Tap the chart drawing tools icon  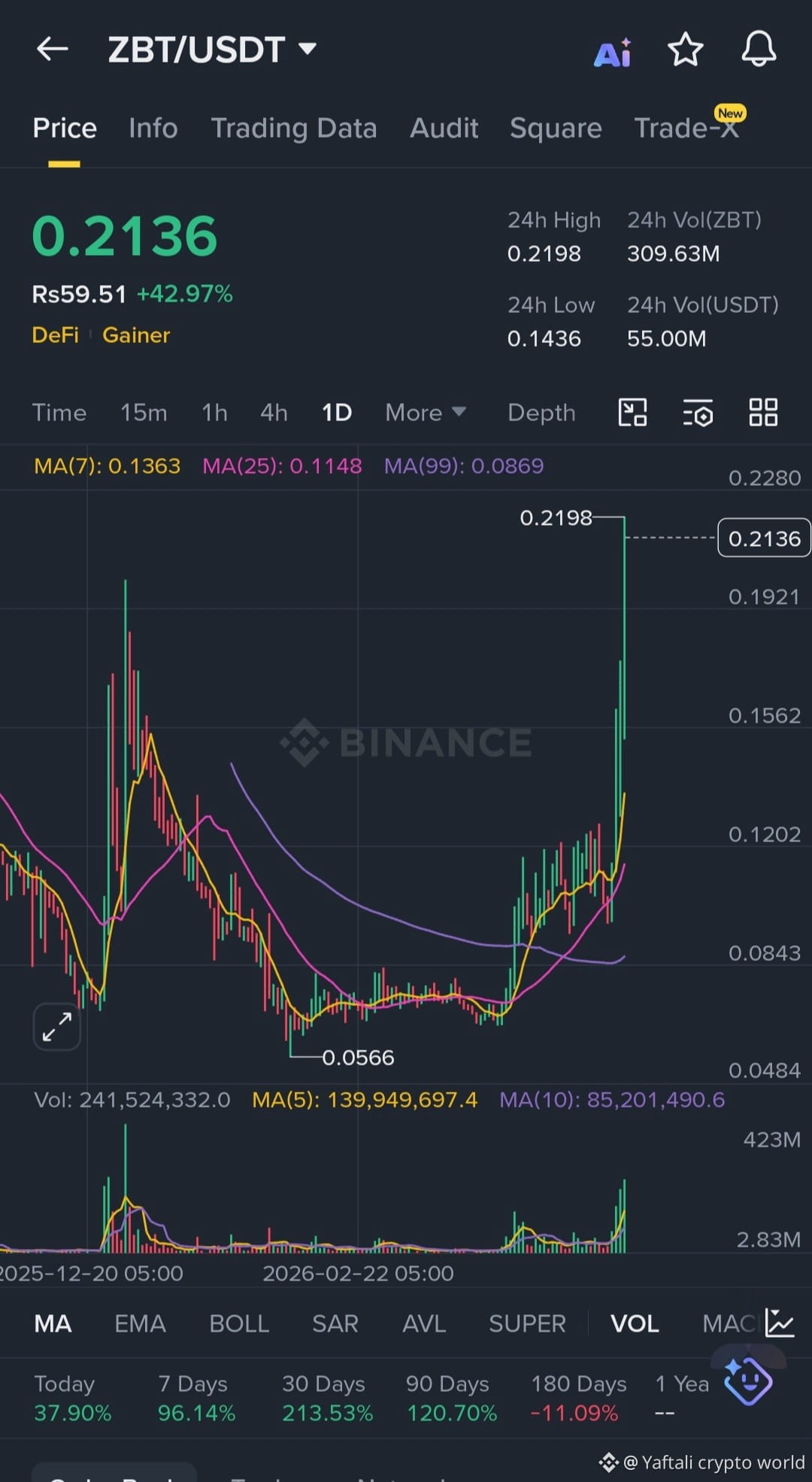point(632,413)
